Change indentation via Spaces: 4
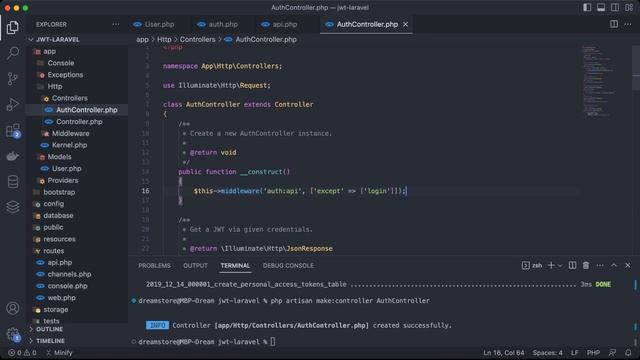The image size is (640, 360). click(x=547, y=353)
